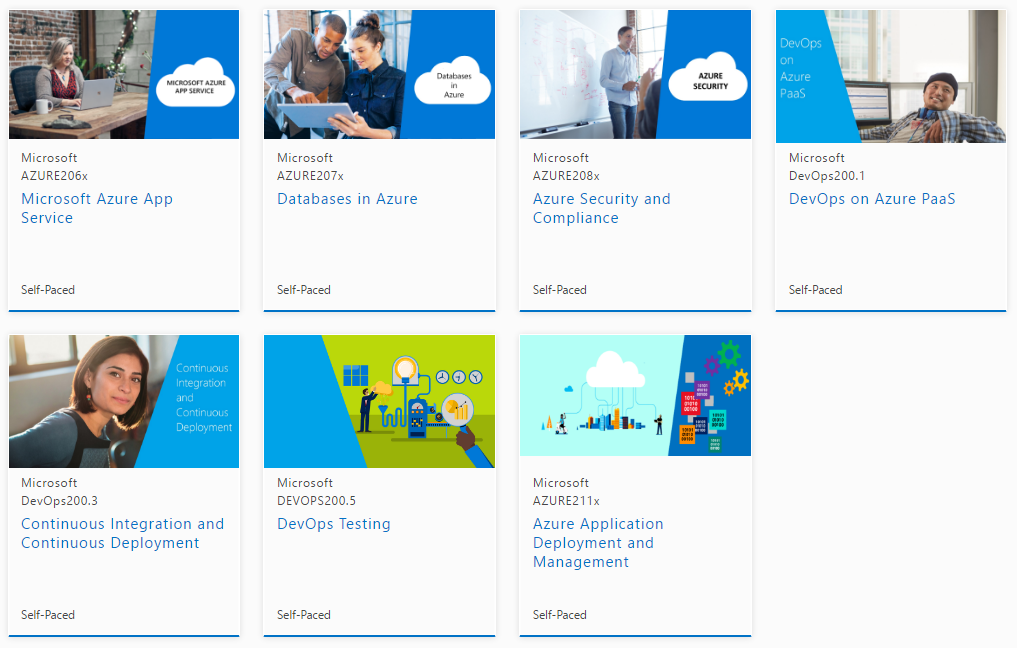
Task: Click Self-Paced on the DevOps Testing card
Action: (303, 615)
